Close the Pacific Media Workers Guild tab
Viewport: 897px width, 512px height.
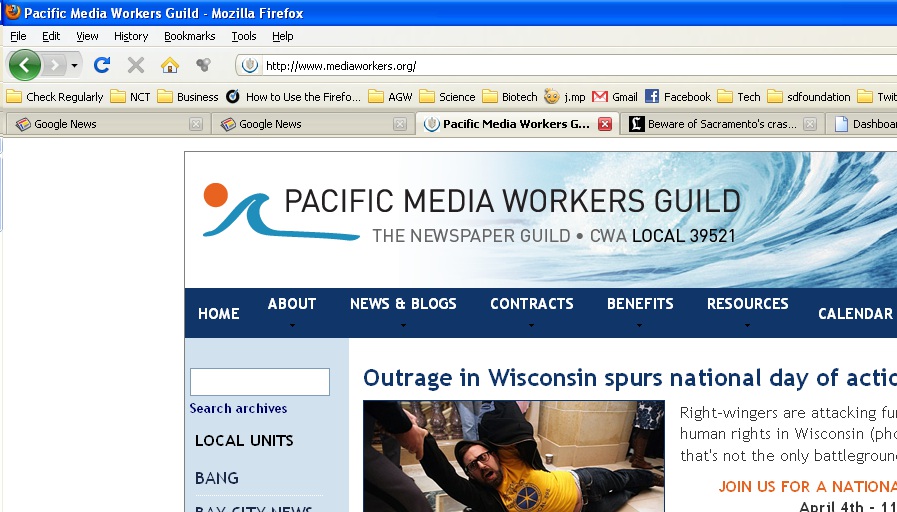[604, 124]
